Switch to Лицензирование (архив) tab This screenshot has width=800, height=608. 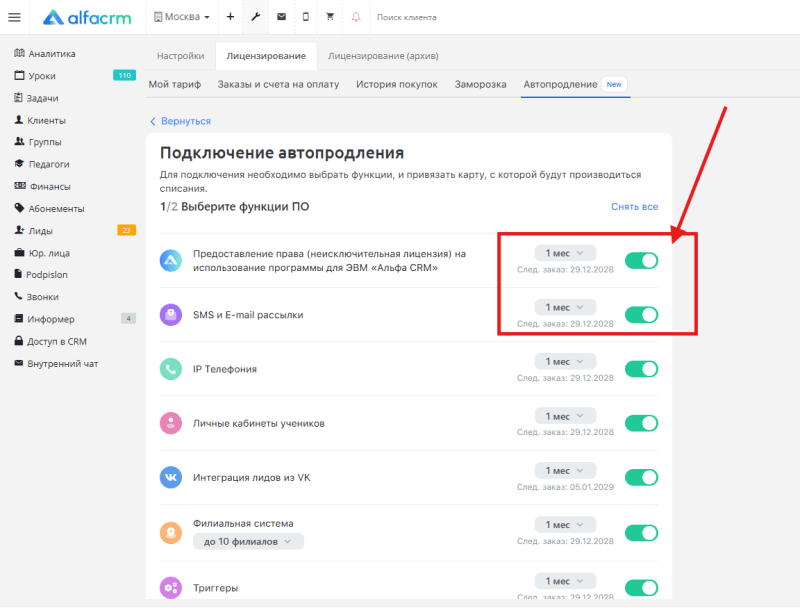pos(383,56)
